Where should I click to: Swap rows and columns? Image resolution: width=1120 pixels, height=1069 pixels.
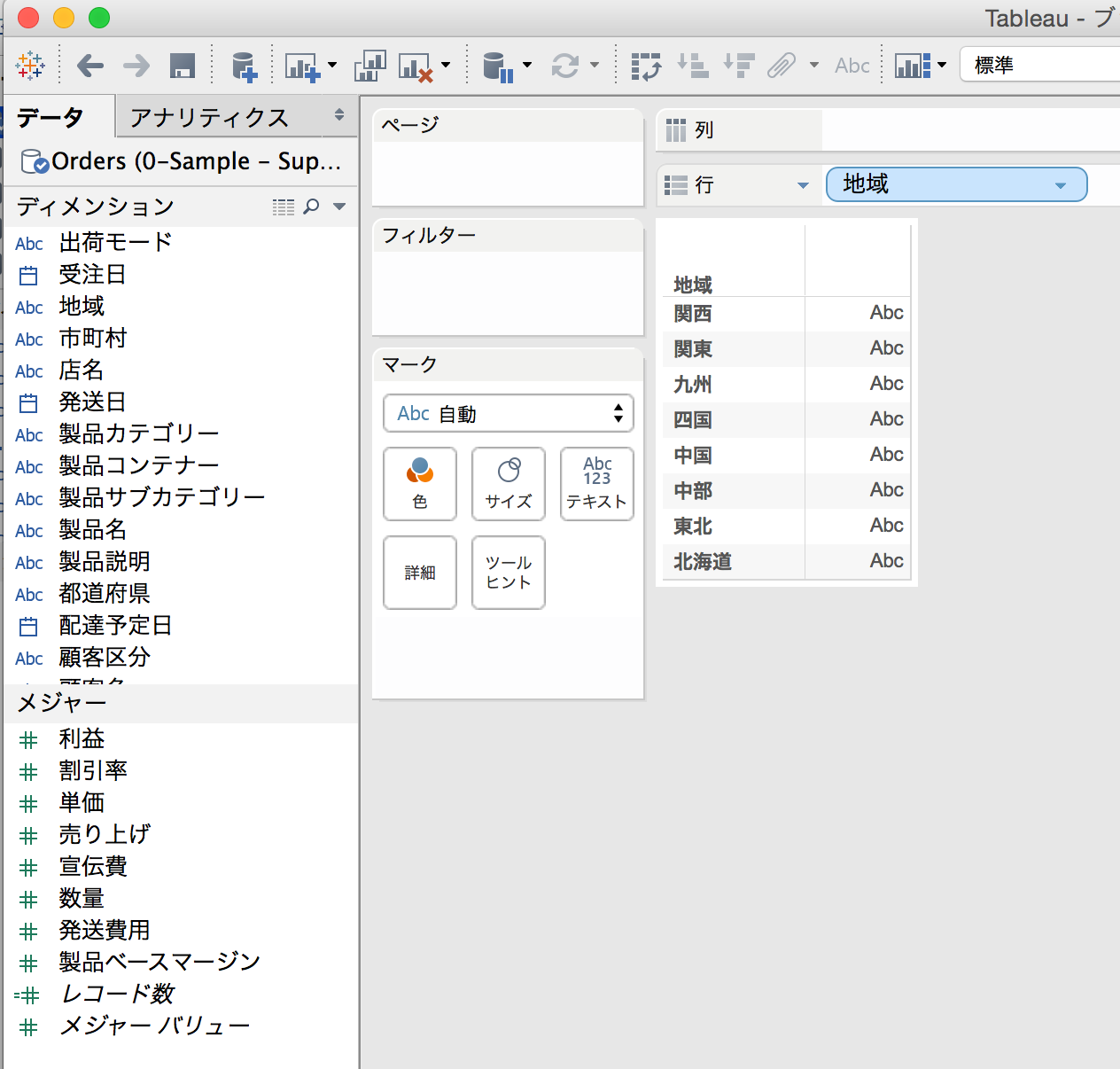click(x=646, y=65)
